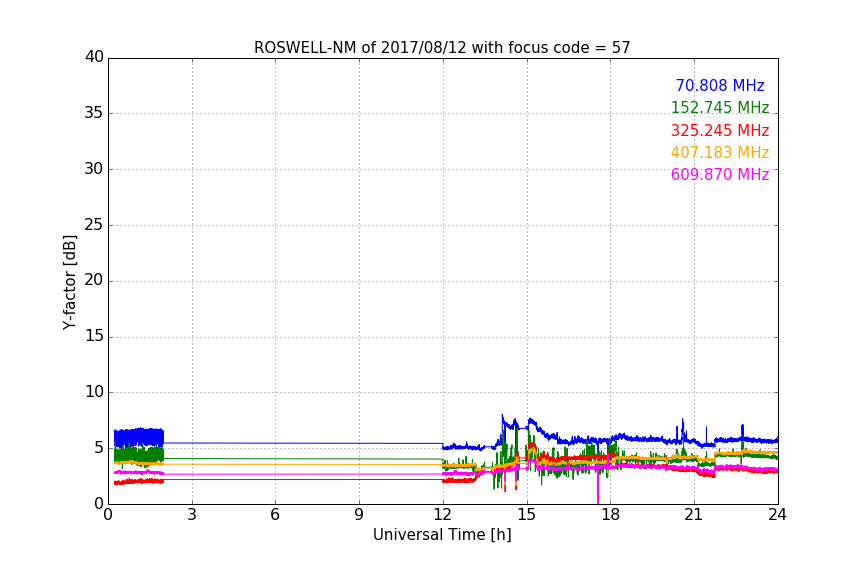Click the blue noisy data block before 2 h
Screen dimensions: 864x576
pyautogui.click(x=139, y=437)
